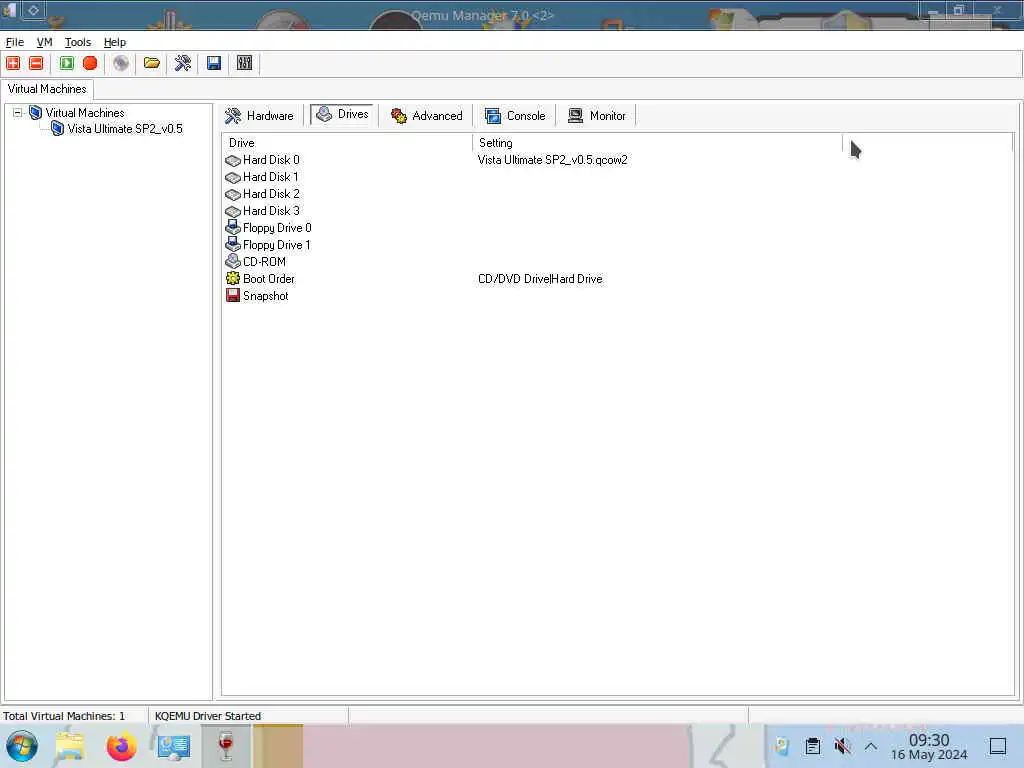This screenshot has width=1024, height=768.
Task: Open the File menu
Action: tap(14, 42)
